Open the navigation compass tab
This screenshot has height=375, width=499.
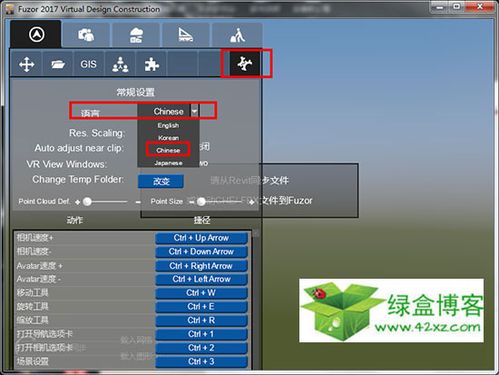36,34
